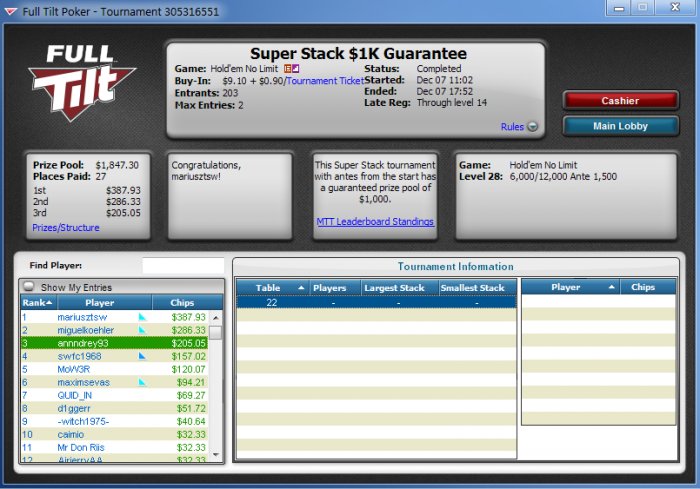Click the $205.05 prize of annndrey93
700x489 pixels.
pos(188,343)
